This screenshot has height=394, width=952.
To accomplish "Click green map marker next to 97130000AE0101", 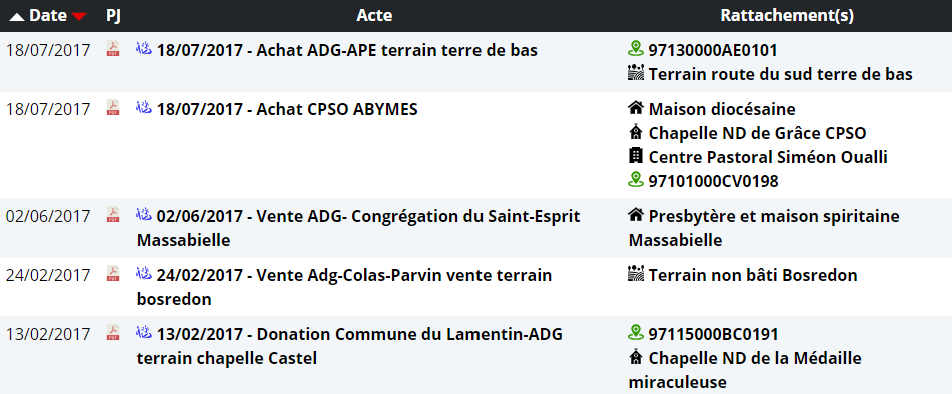I will [636, 49].
